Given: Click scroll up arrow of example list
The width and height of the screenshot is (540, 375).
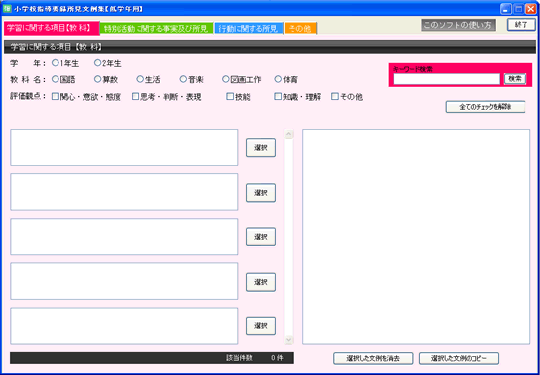Looking at the screenshot, I should pos(289,134).
